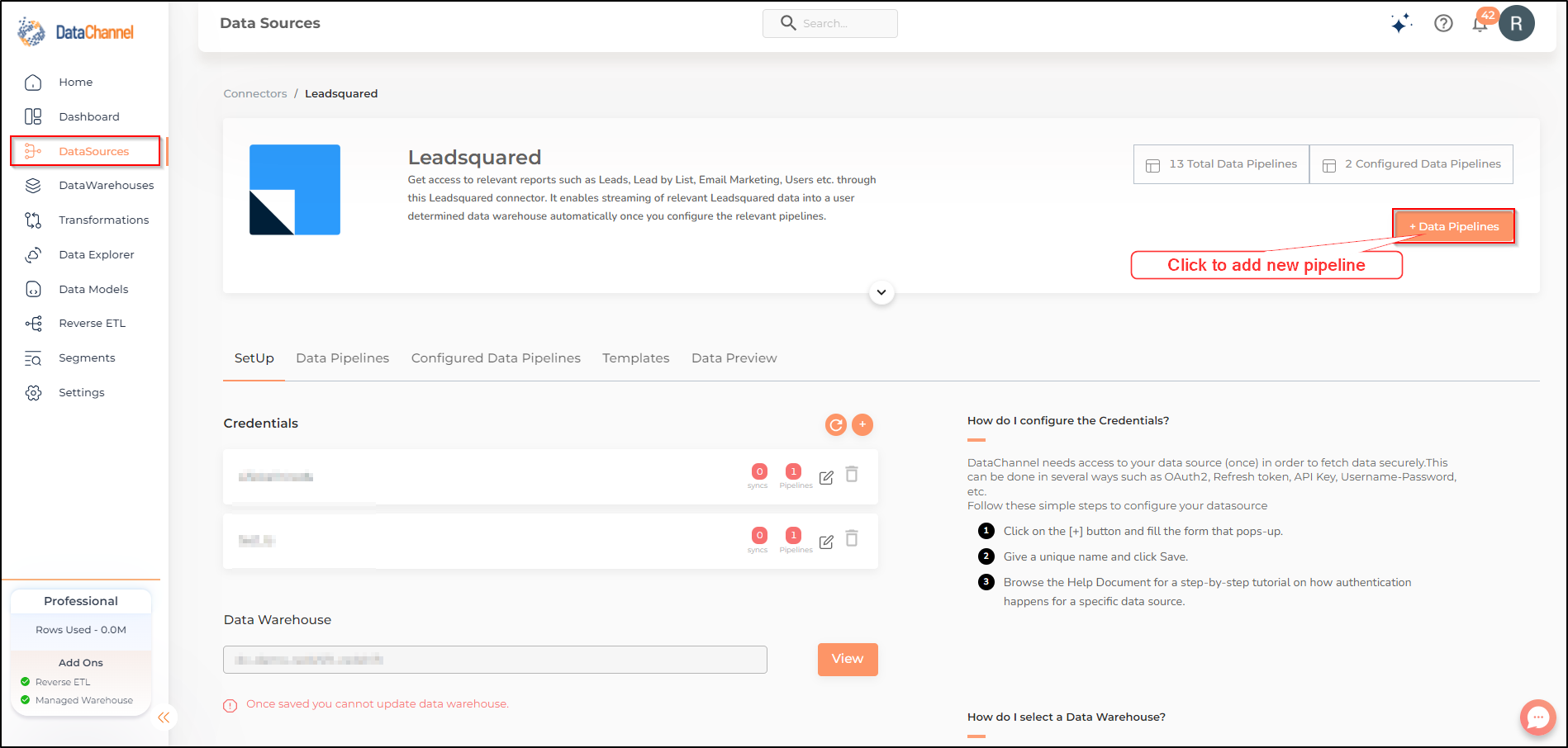Click the + Data Pipelines button
The width and height of the screenshot is (1568, 748).
tap(1454, 226)
